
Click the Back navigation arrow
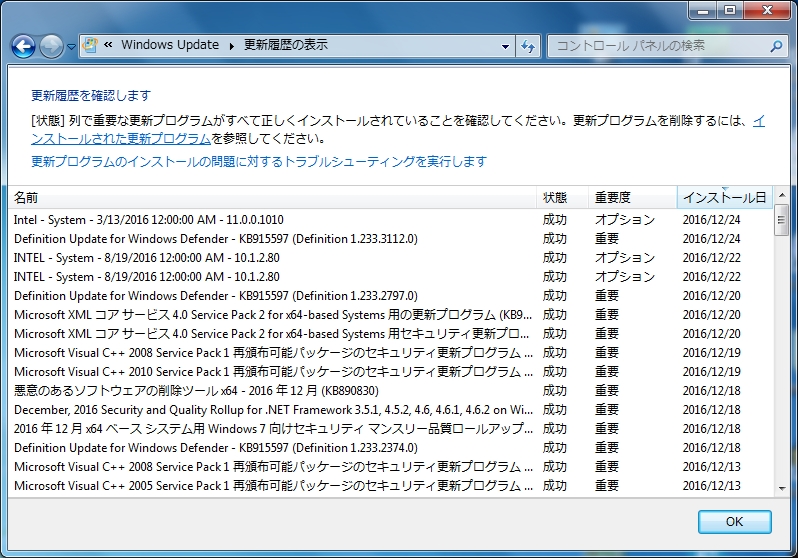pos(23,47)
